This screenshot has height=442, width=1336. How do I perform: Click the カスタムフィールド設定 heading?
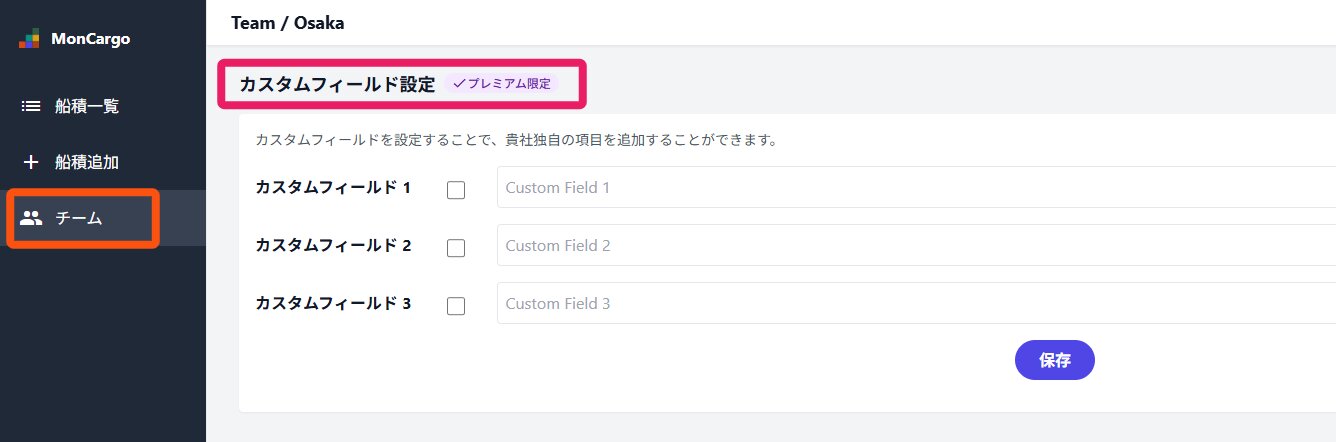coord(337,84)
